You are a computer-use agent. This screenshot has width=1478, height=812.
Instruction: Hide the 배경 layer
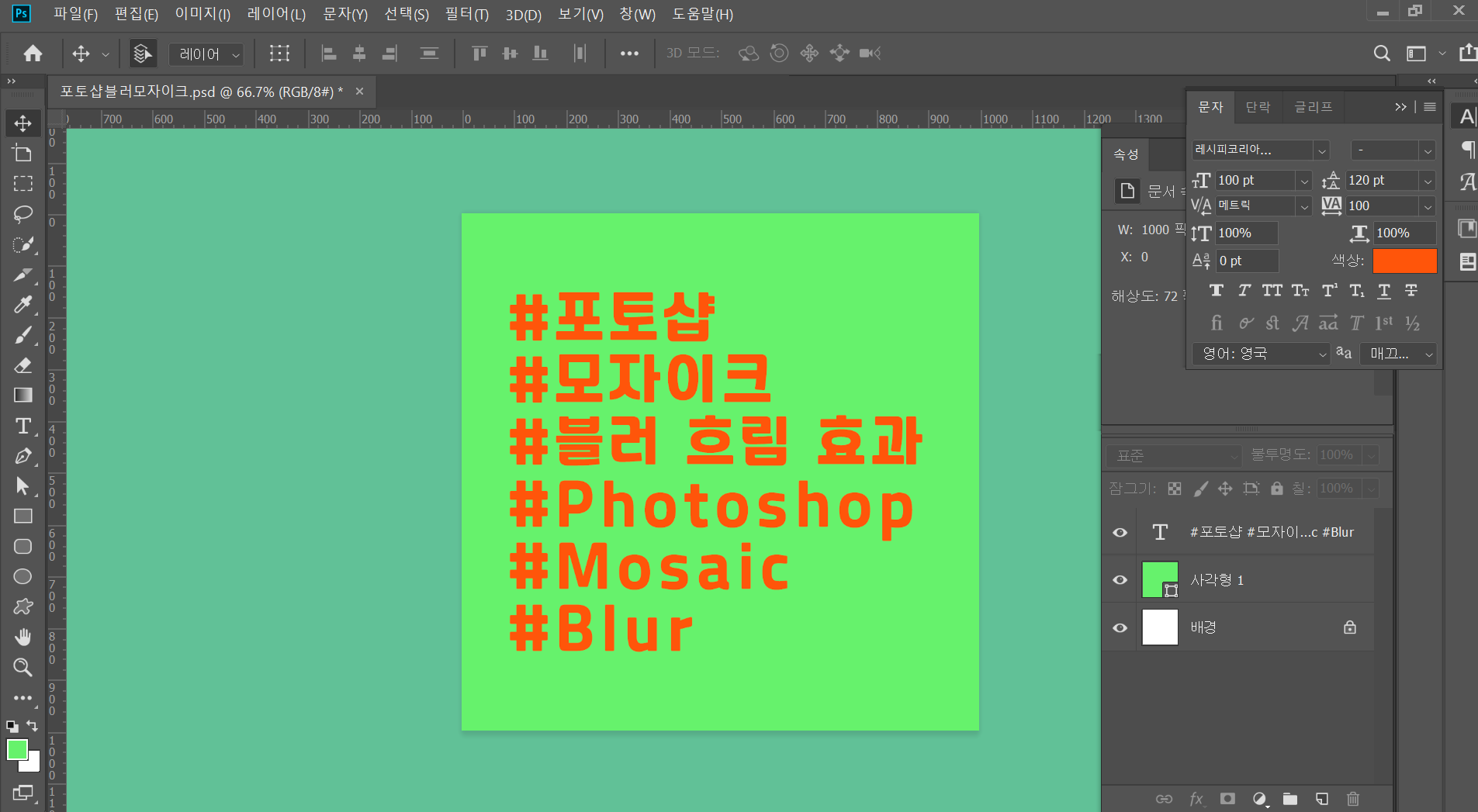1120,628
